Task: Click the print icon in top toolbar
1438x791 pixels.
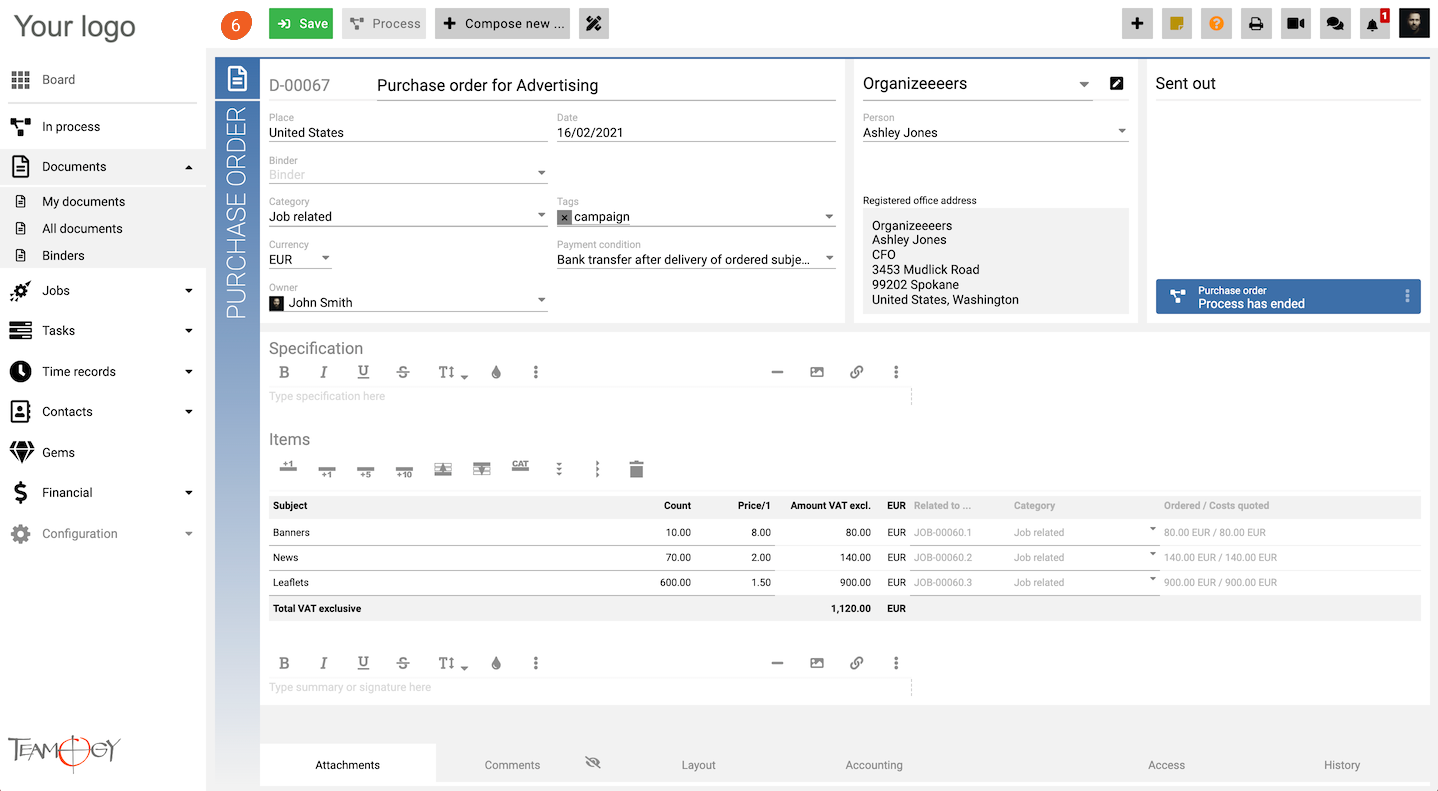Action: [1256, 24]
